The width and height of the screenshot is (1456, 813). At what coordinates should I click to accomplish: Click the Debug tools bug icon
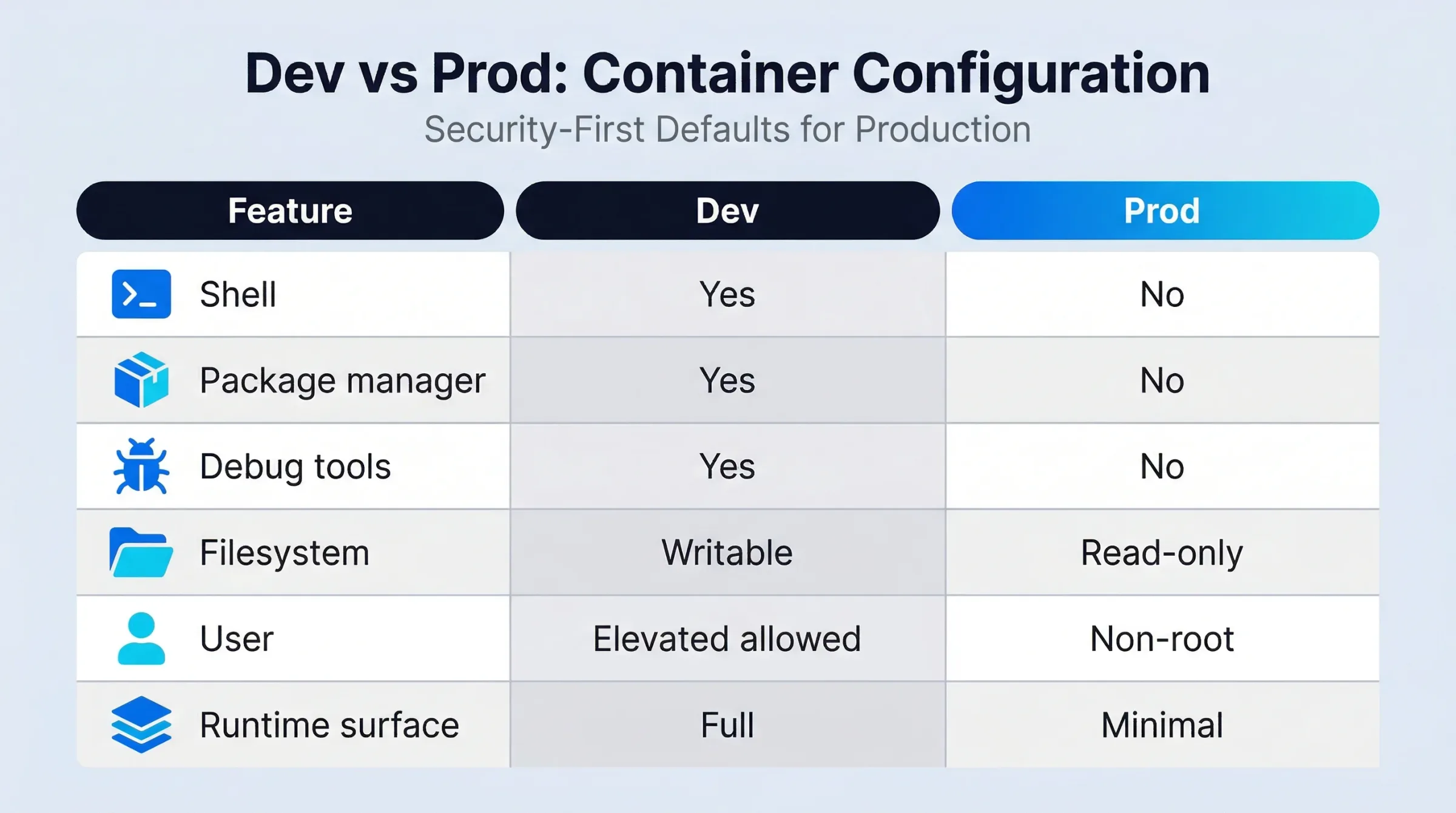pos(141,466)
